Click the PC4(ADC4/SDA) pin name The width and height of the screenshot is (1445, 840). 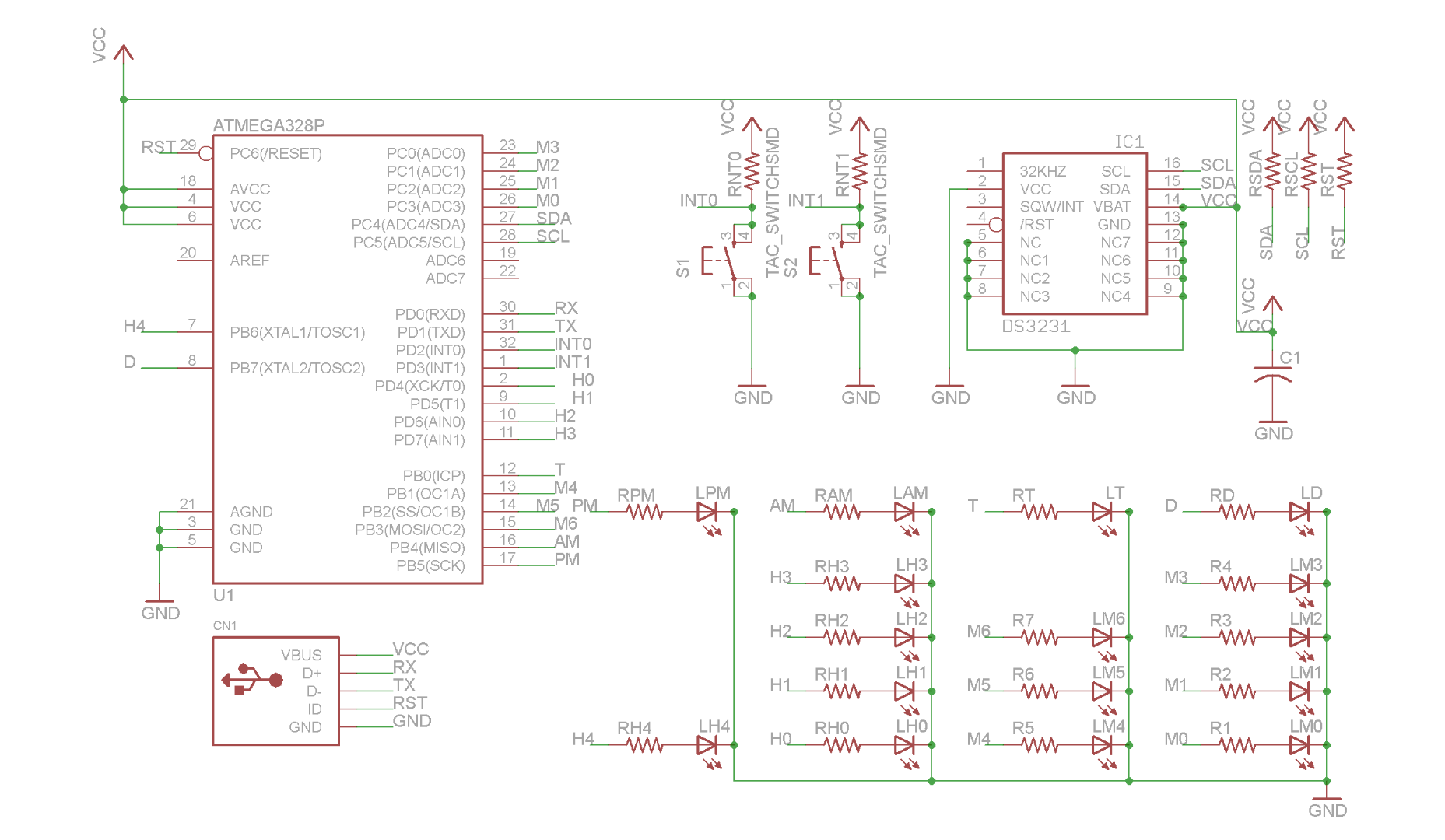pos(408,225)
